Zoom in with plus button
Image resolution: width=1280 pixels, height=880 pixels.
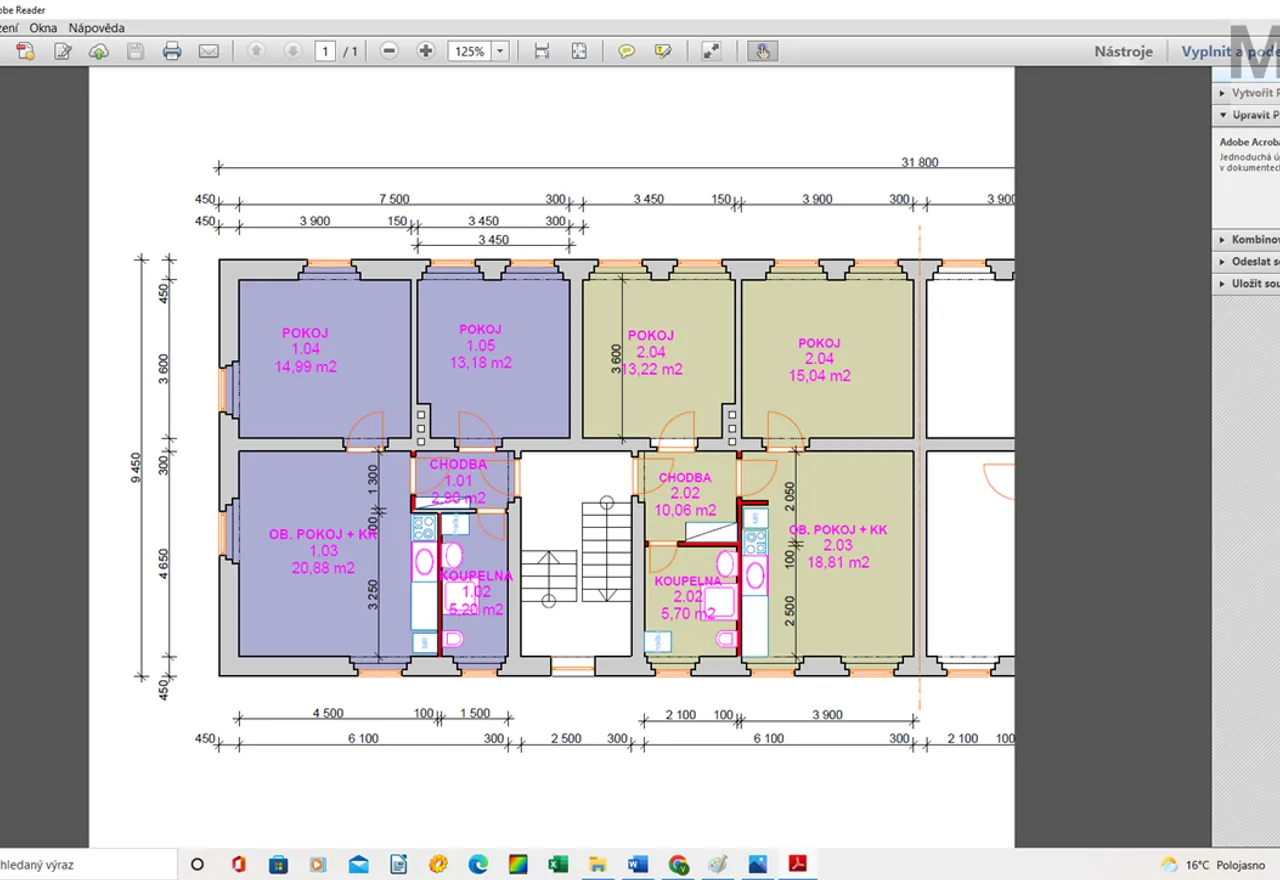426,51
